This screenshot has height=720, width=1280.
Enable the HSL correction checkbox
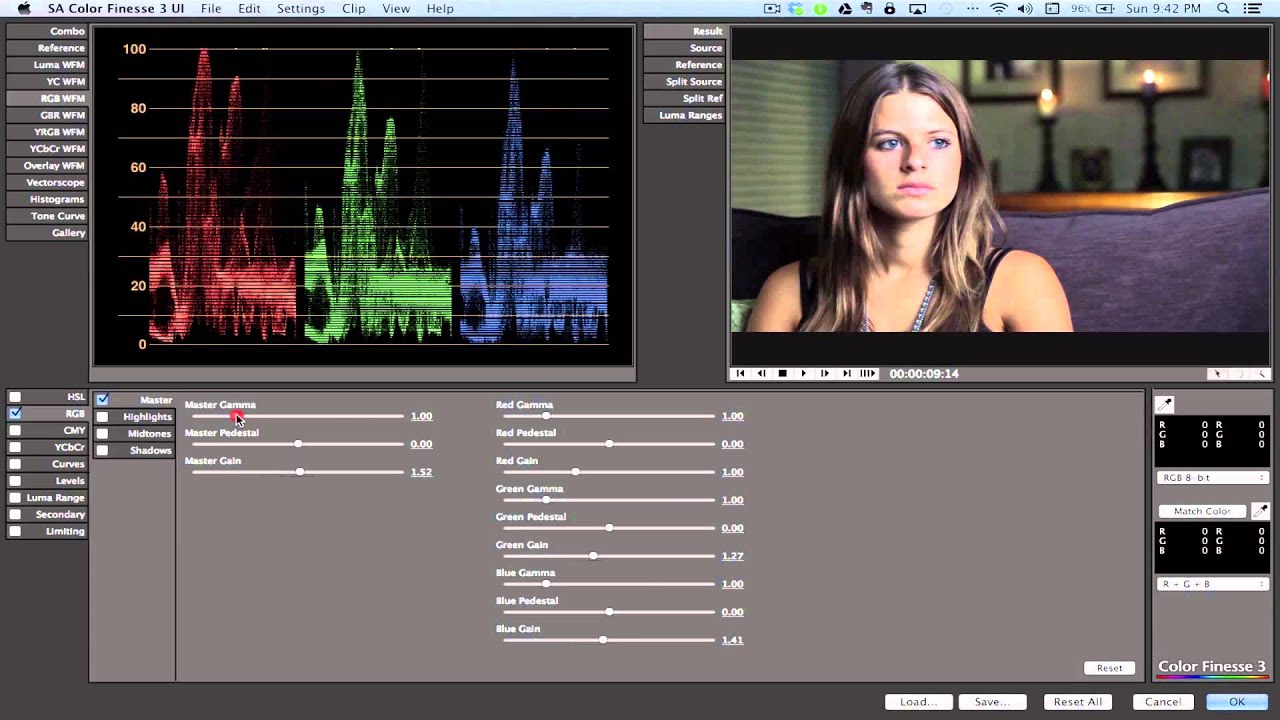15,397
